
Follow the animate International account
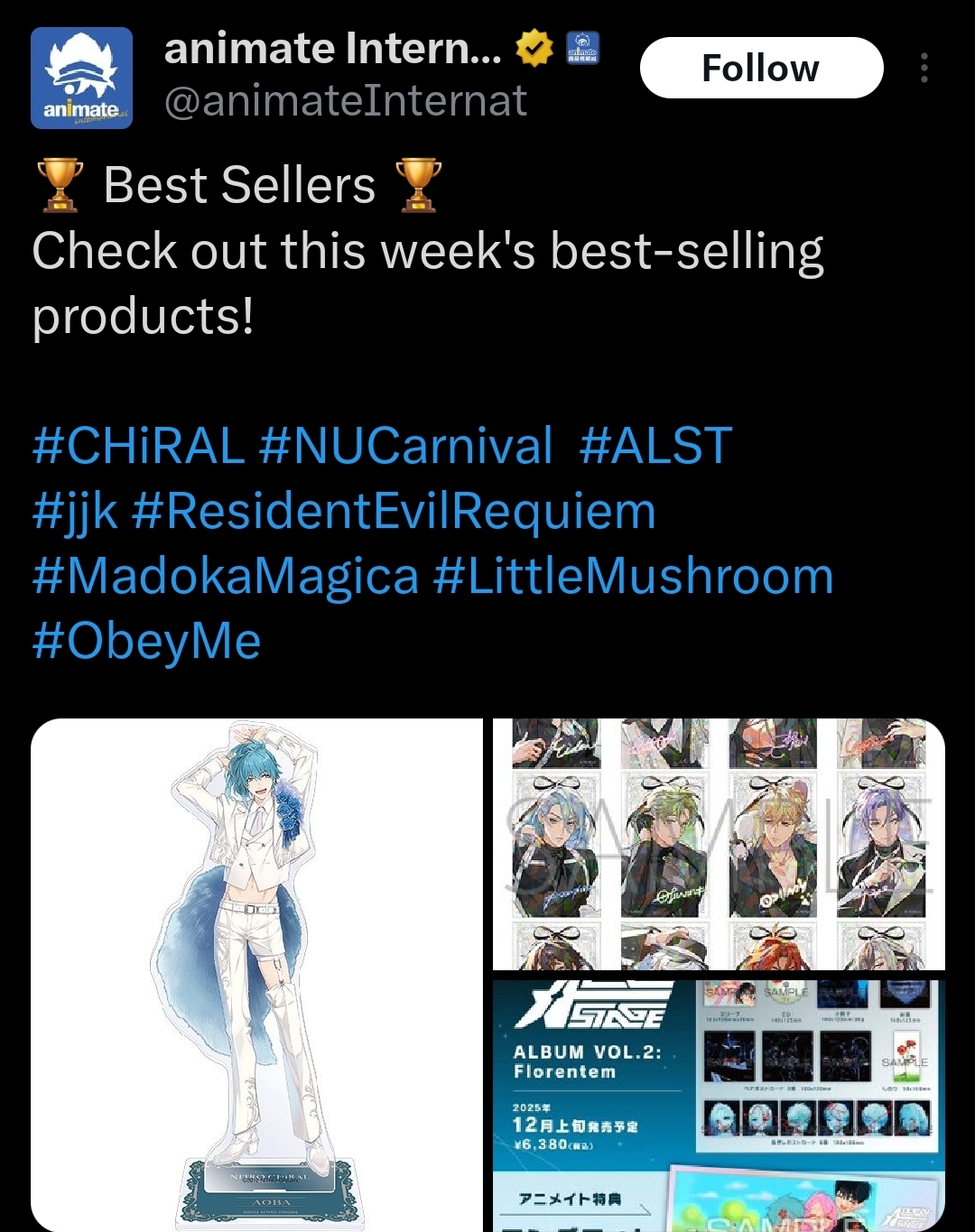coord(761,68)
